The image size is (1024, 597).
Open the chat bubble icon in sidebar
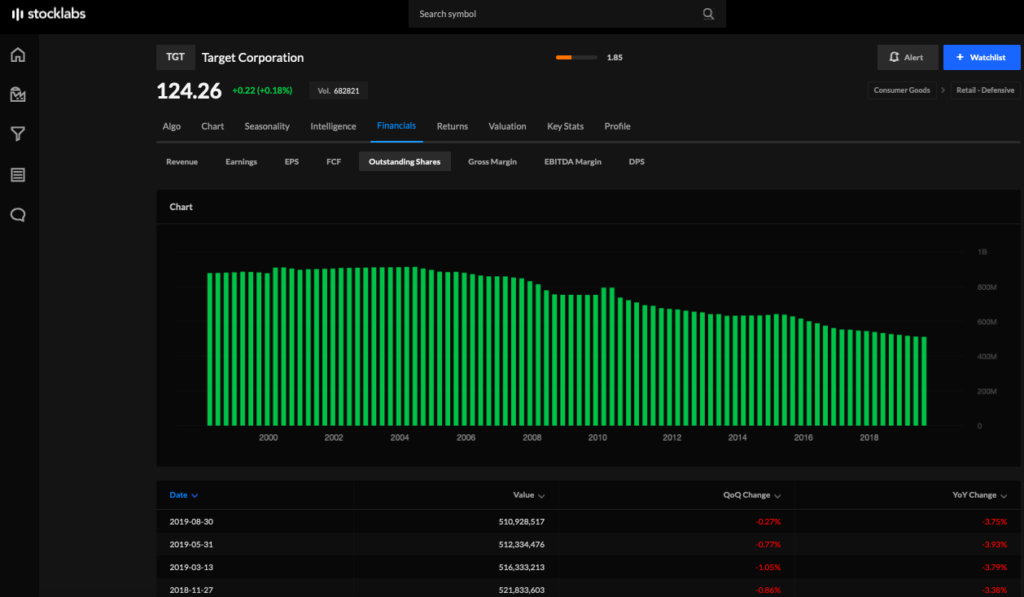18,215
